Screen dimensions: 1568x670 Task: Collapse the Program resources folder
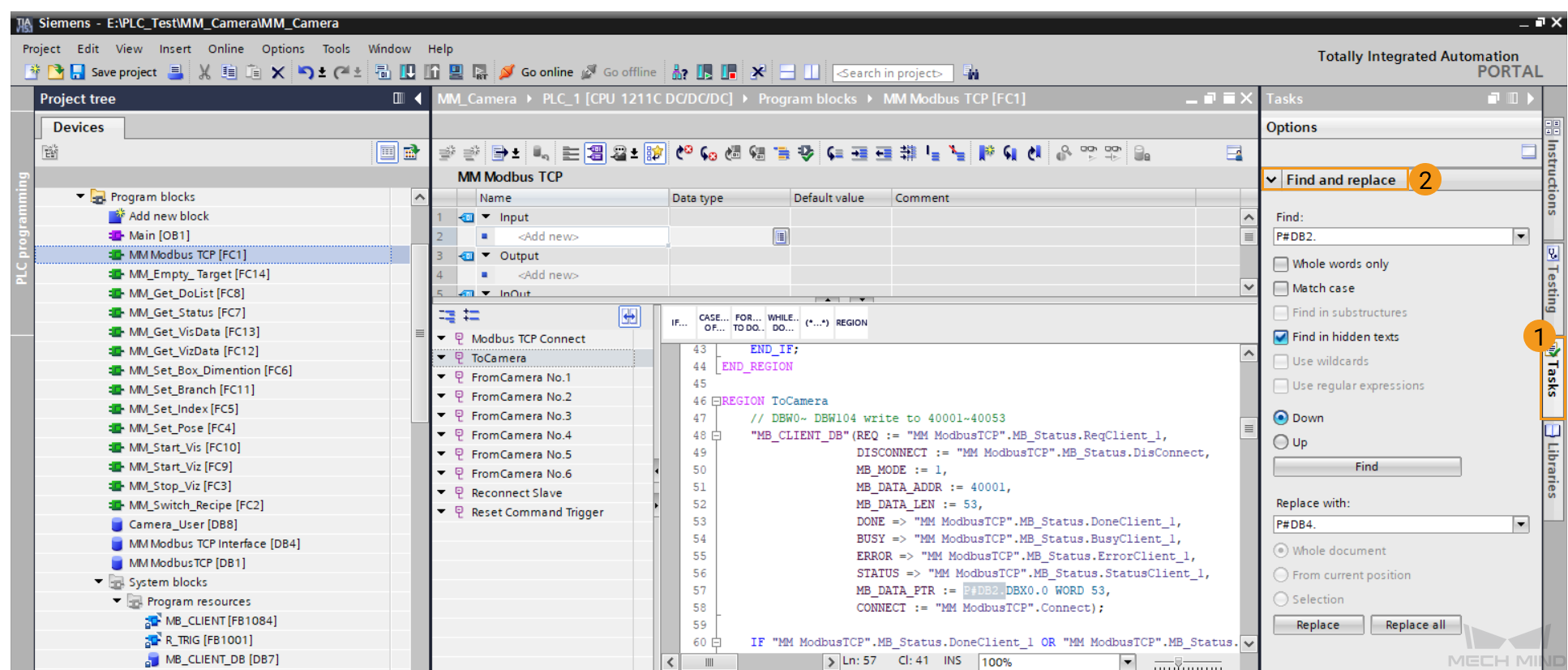click(117, 601)
